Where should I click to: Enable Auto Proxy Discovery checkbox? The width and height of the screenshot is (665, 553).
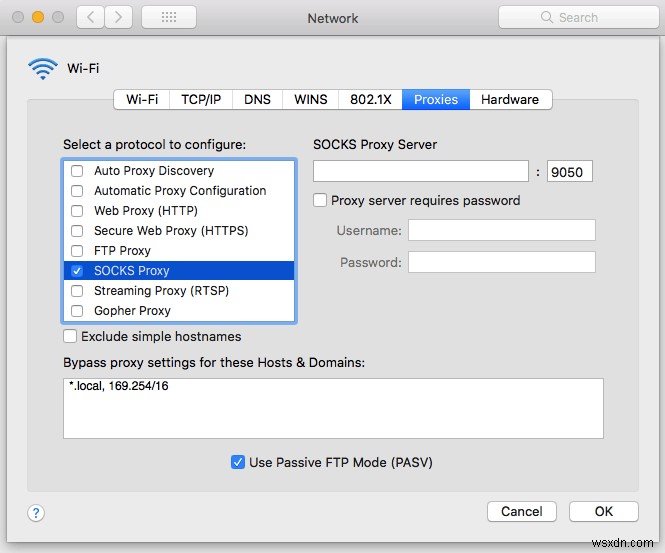[77, 171]
